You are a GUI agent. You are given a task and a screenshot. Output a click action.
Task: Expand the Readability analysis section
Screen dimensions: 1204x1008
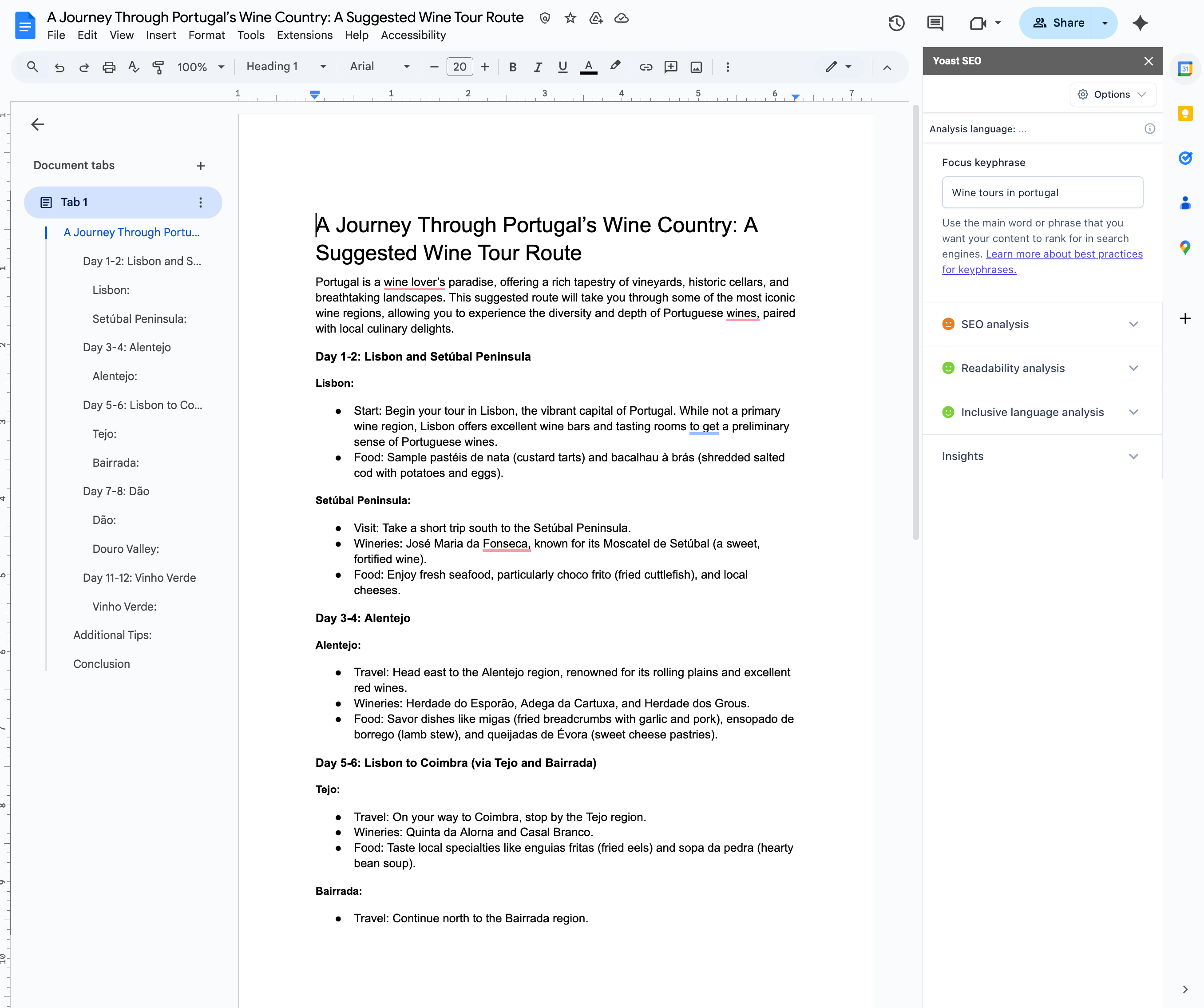(1042, 368)
